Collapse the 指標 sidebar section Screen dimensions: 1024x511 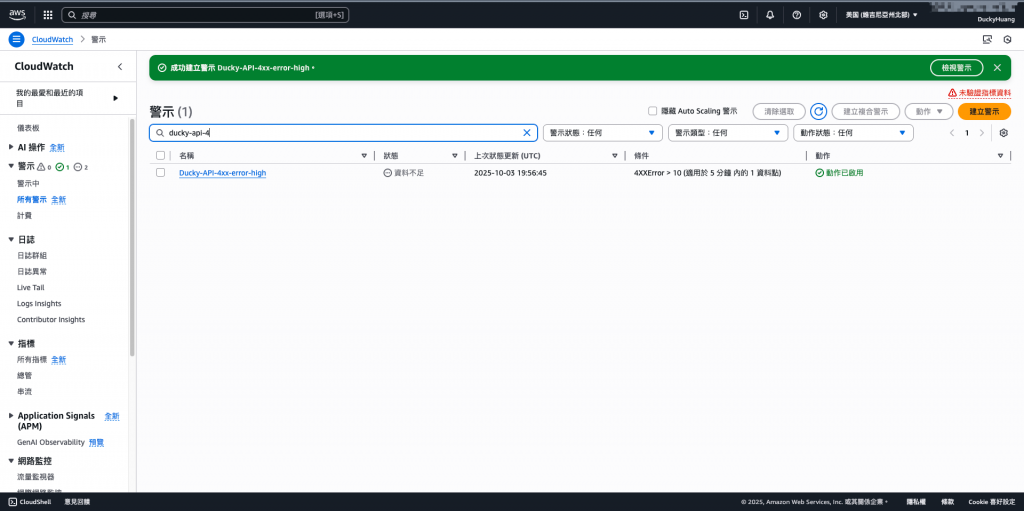pyautogui.click(x=11, y=343)
